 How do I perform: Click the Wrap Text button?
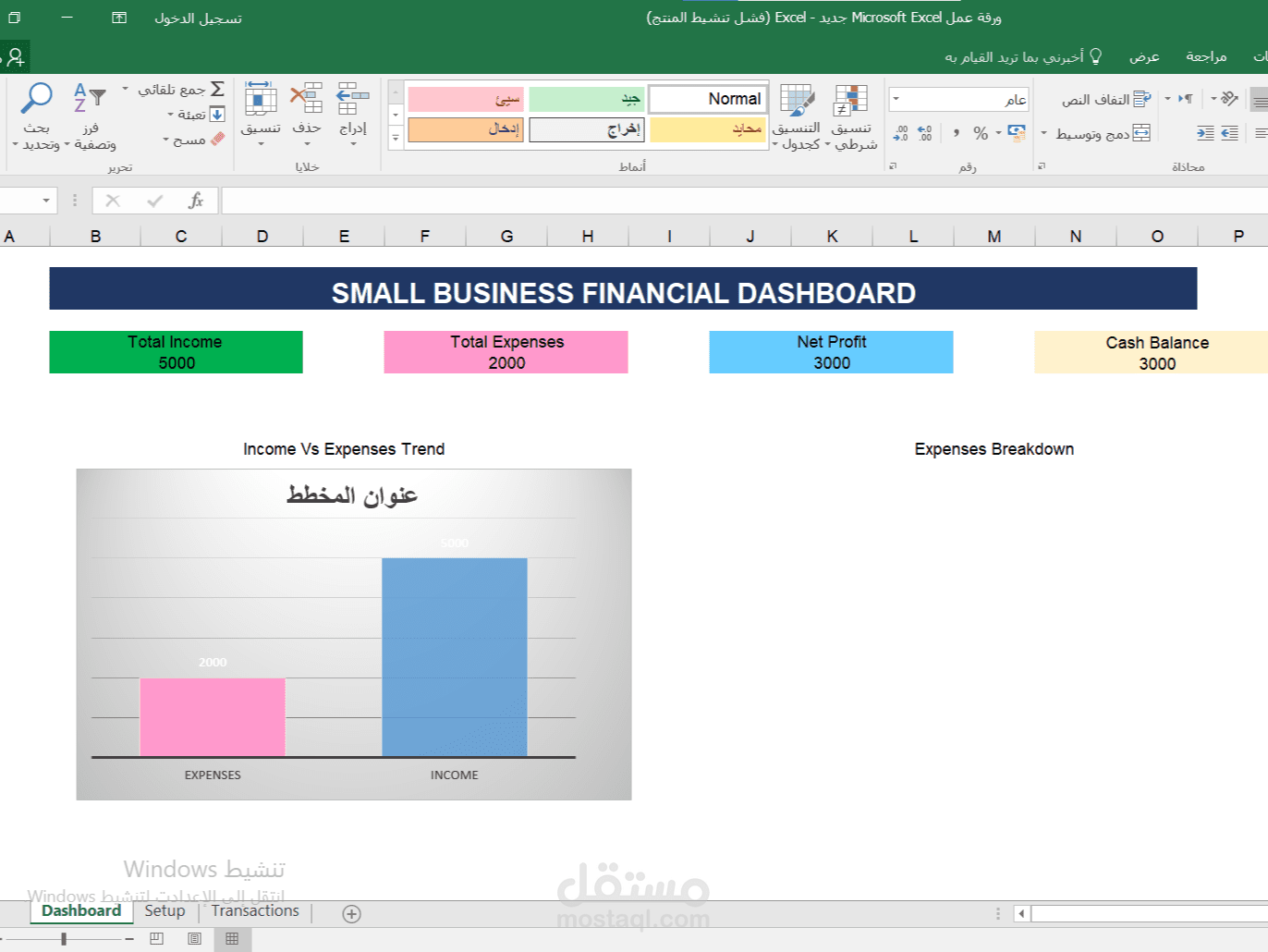click(x=1106, y=99)
